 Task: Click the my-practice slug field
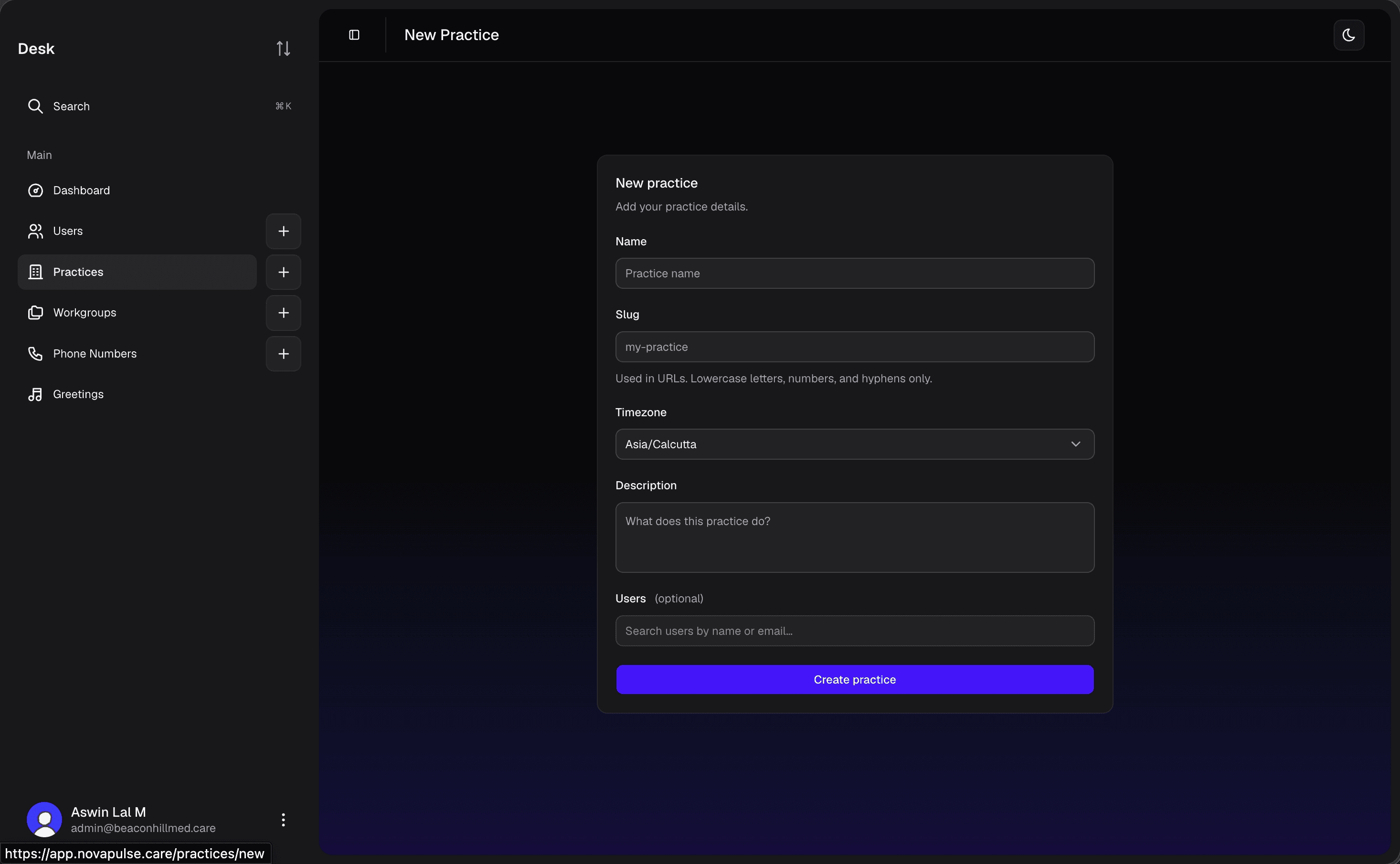tap(855, 347)
